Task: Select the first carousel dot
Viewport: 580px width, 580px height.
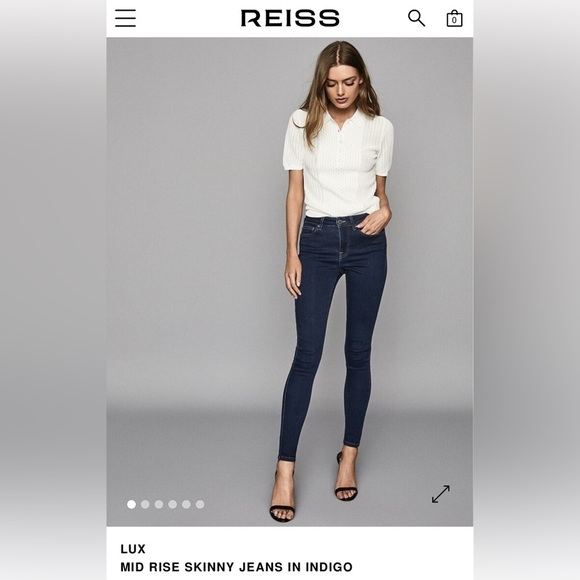Action: (131, 504)
